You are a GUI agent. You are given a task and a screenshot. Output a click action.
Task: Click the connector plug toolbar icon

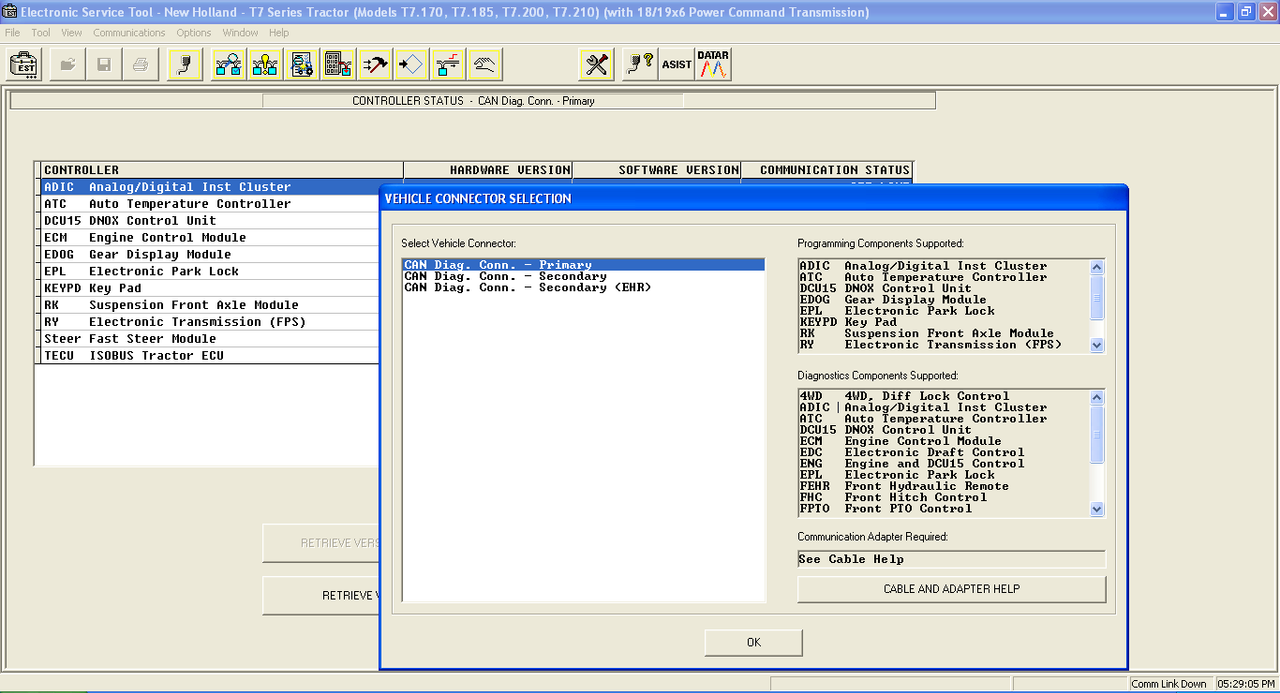coord(186,65)
